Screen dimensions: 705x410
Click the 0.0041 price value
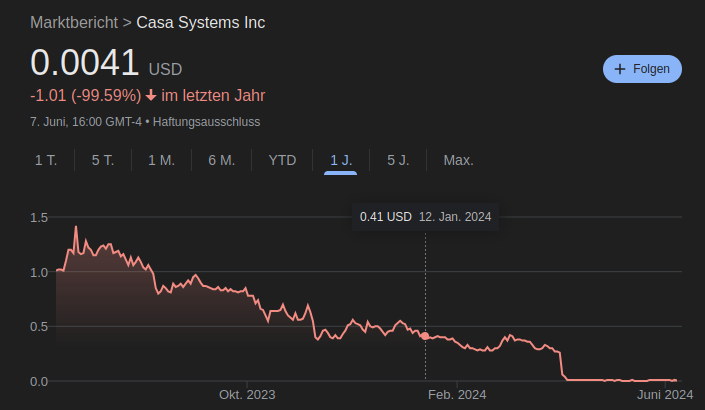pos(85,62)
